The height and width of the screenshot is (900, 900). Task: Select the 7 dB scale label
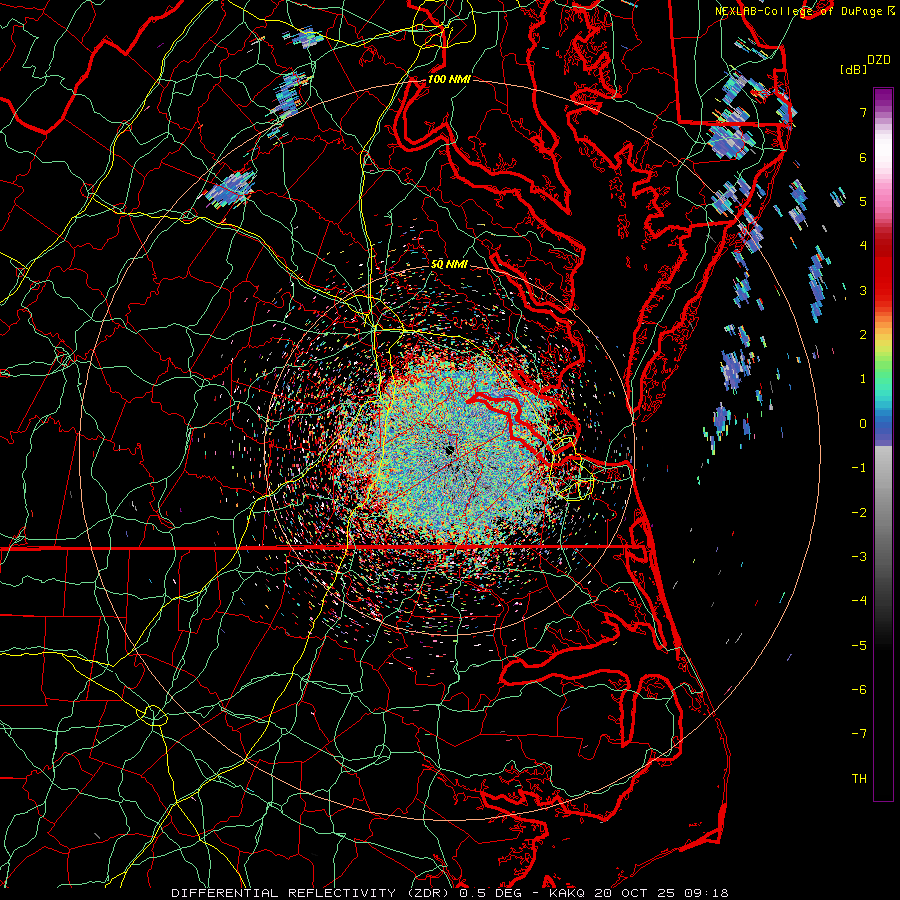coord(863,112)
